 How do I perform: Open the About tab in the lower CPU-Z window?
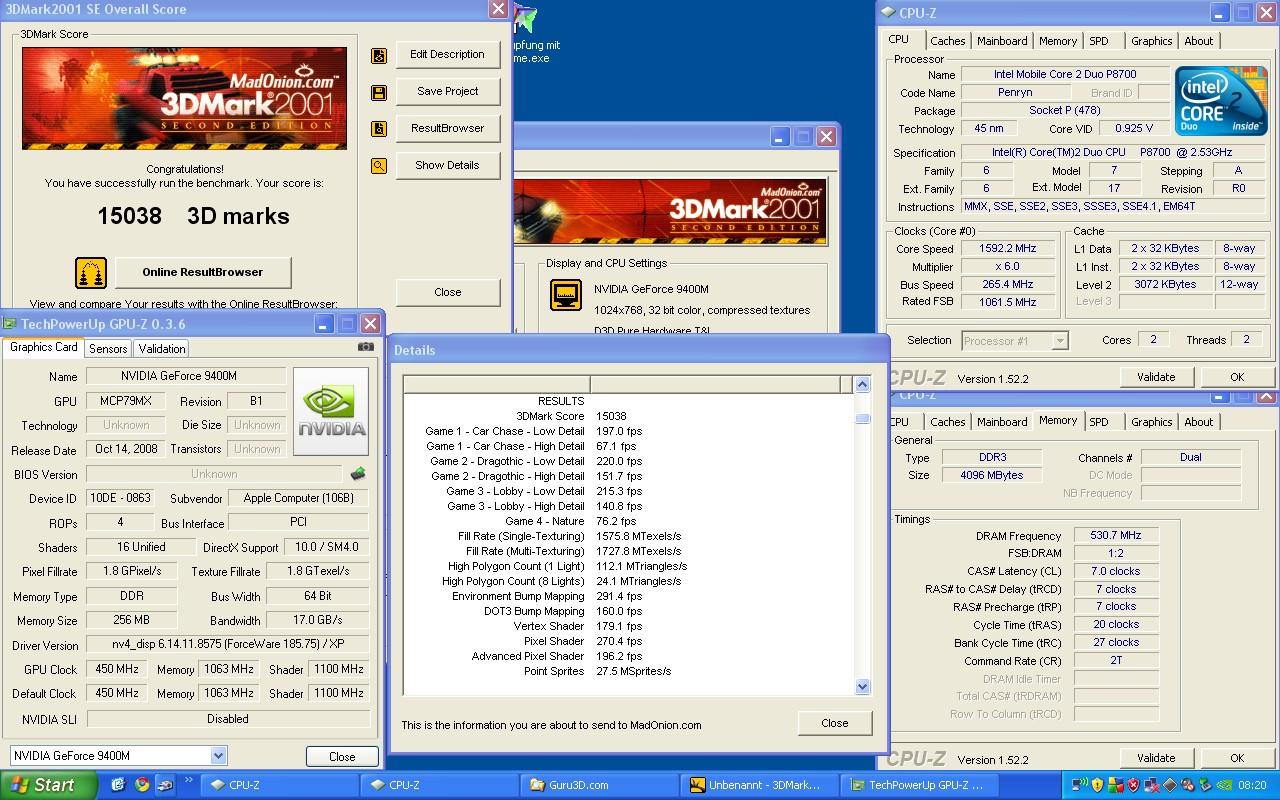pos(1199,422)
